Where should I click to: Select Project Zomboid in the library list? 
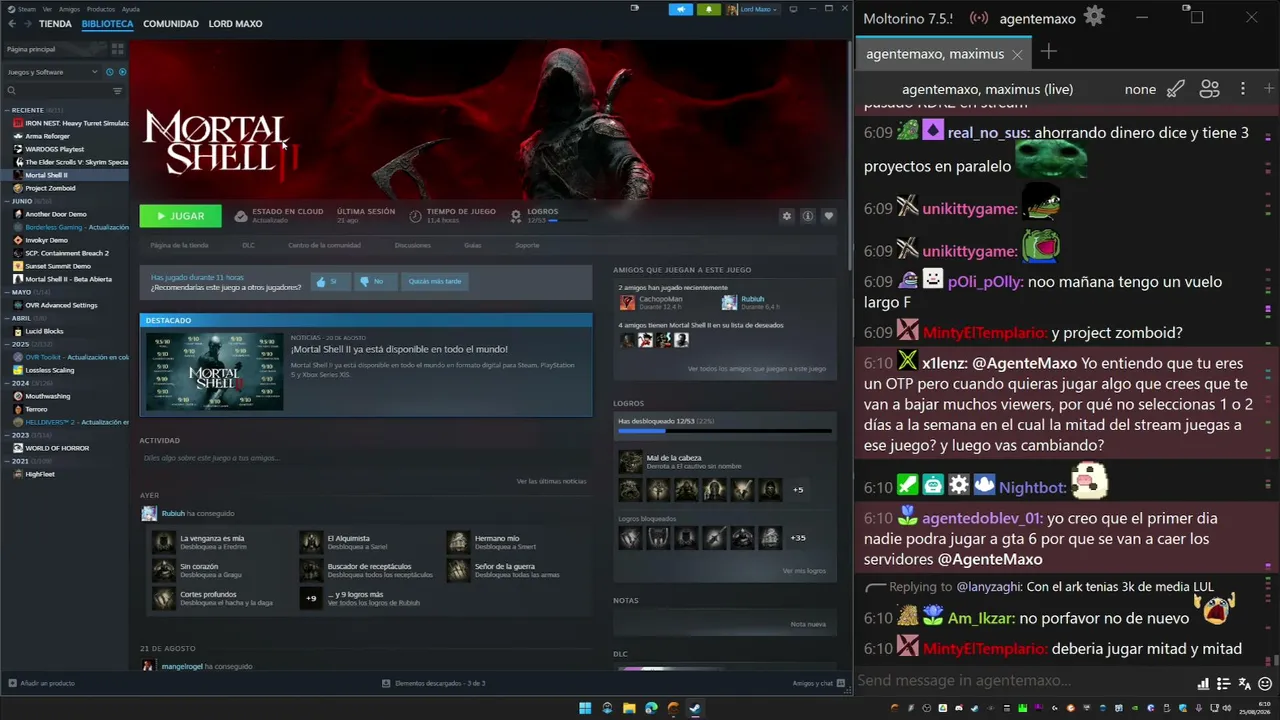tap(65, 188)
